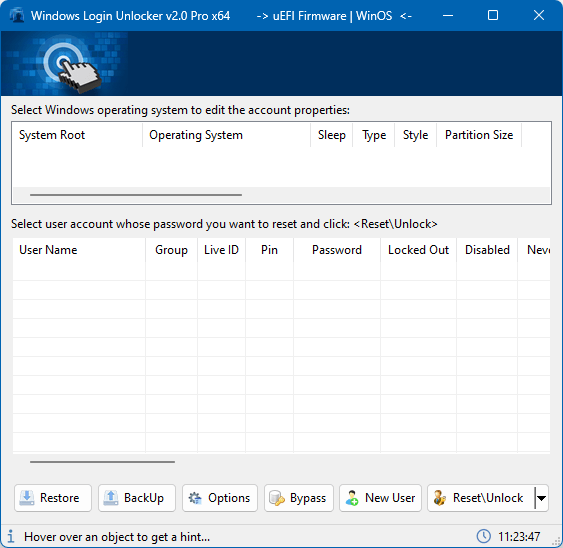This screenshot has width=563, height=548.
Task: Click the info icon in status bar
Action: [x=11, y=537]
